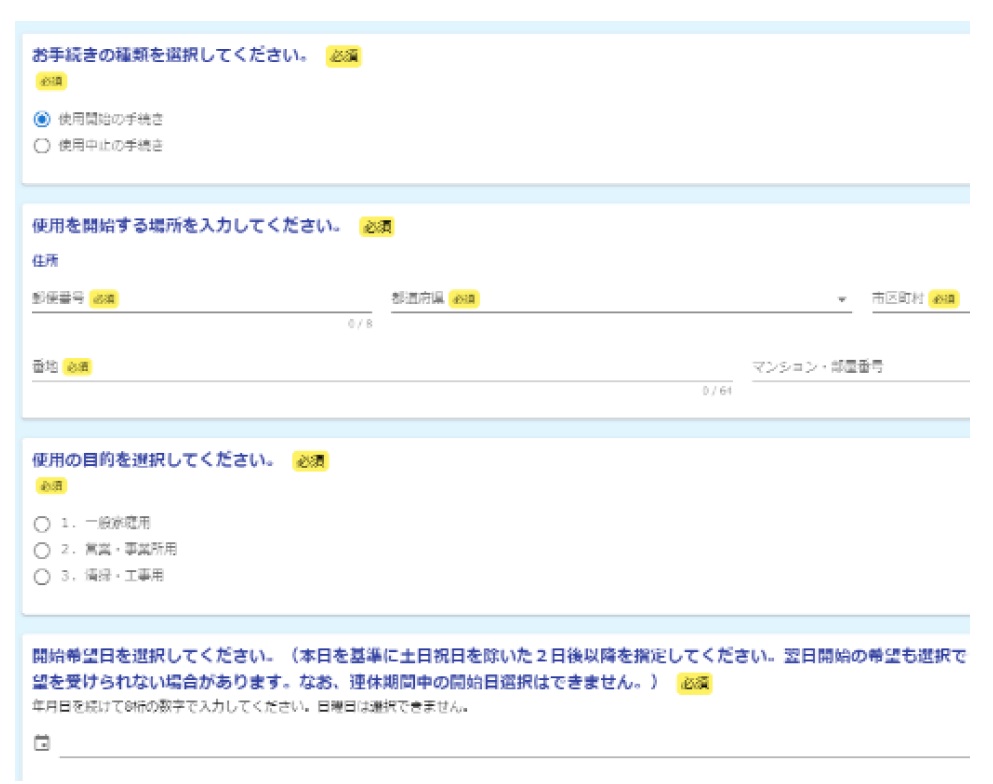
Task: Click the 使用を開始する場所を入力してください heading
Action: coord(187,226)
